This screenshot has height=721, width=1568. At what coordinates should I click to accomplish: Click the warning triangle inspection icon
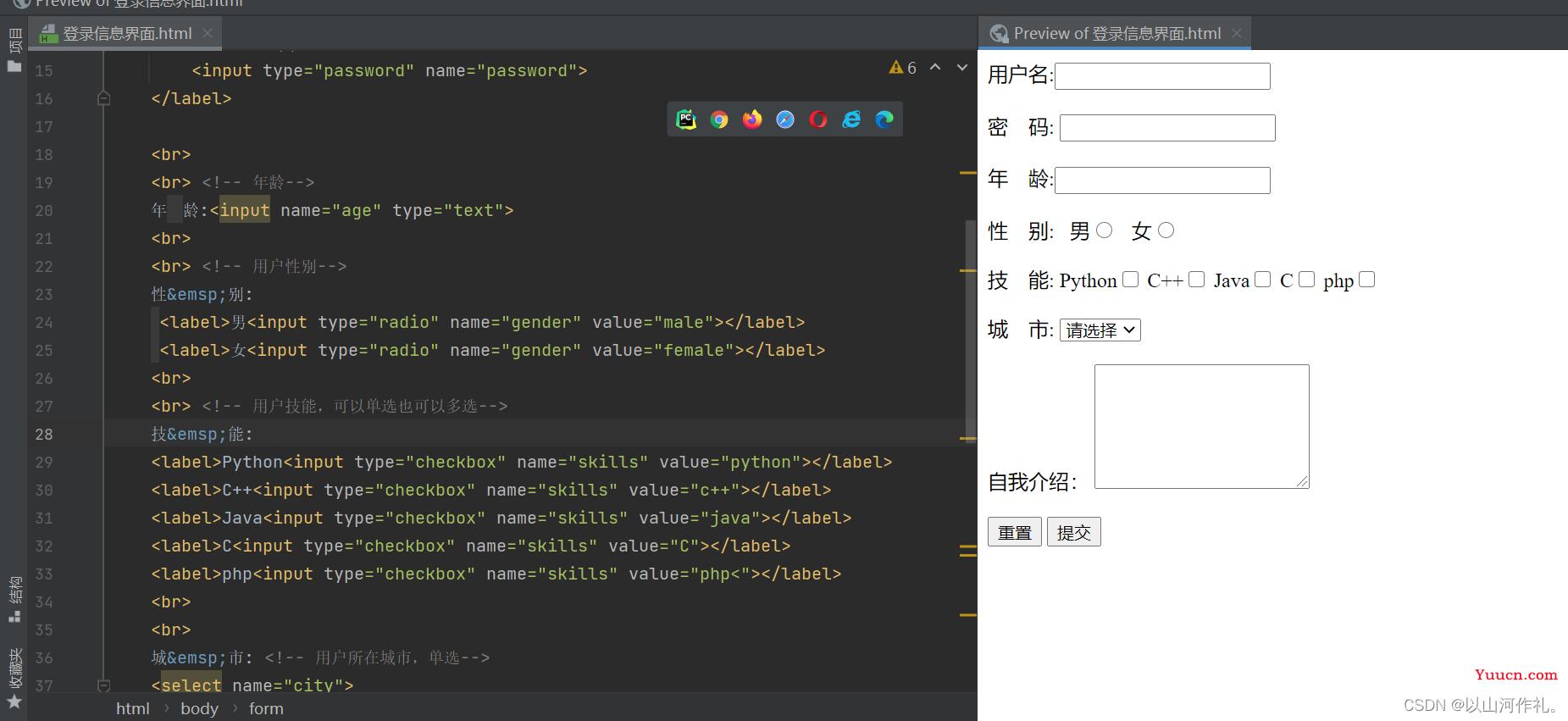tap(895, 68)
